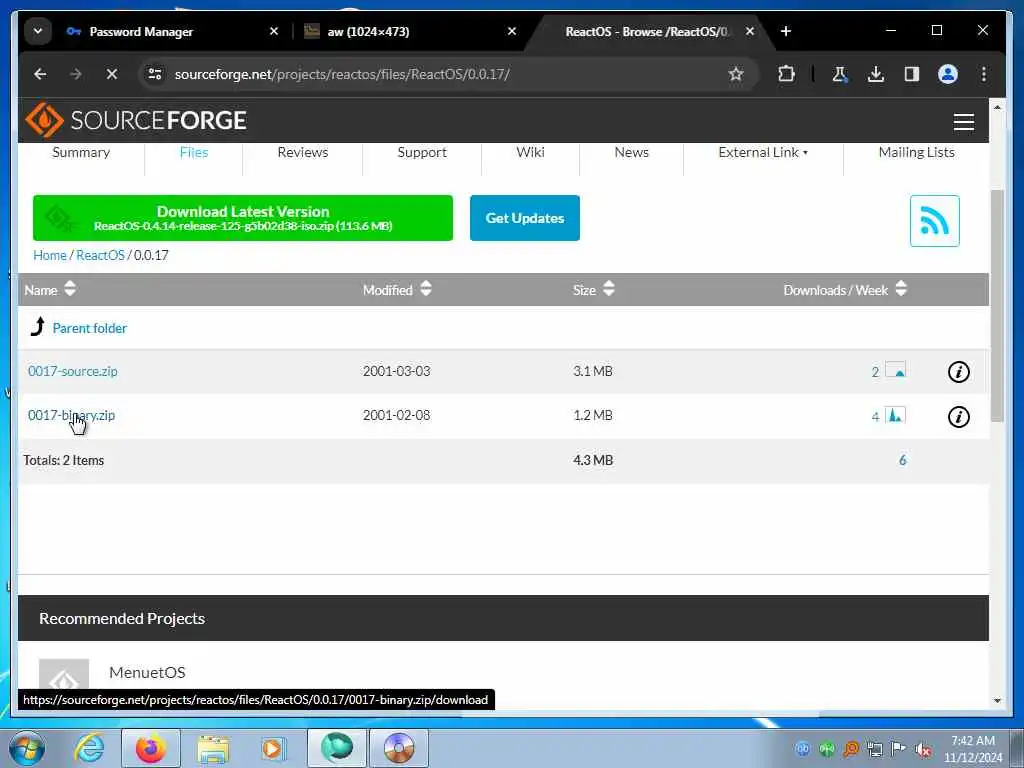Viewport: 1024px width, 768px height.
Task: Switch to the Summary tab
Action: click(x=81, y=152)
